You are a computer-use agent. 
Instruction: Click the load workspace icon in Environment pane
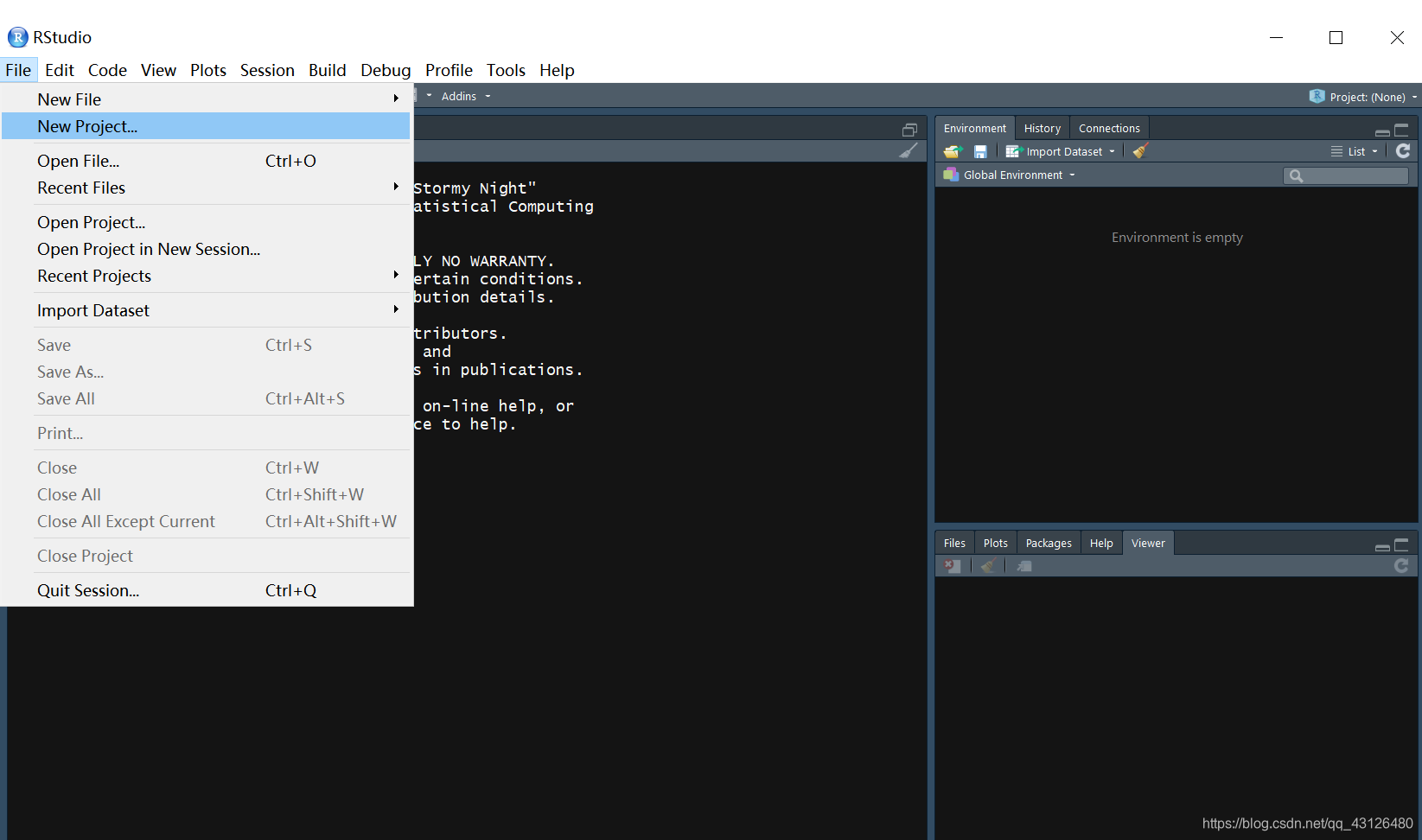(953, 151)
